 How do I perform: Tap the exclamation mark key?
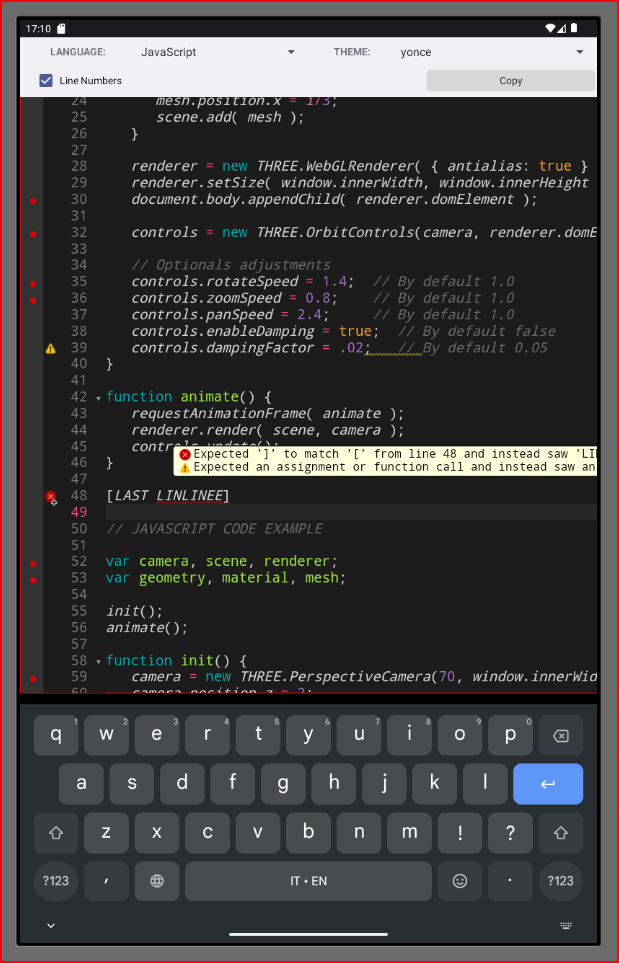coord(459,832)
